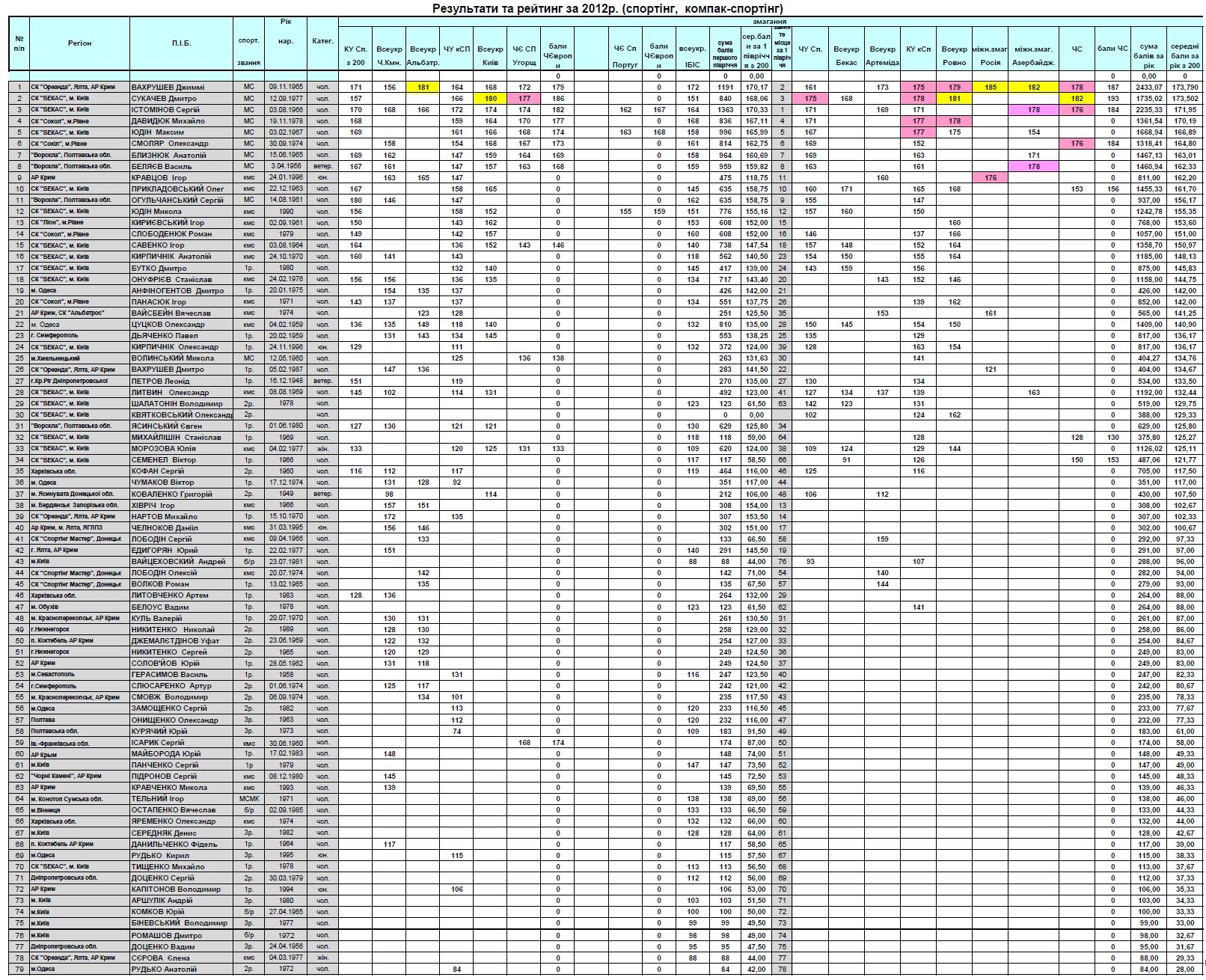
Task: Click the yellow highlighted cell with 185
Action: [990, 88]
